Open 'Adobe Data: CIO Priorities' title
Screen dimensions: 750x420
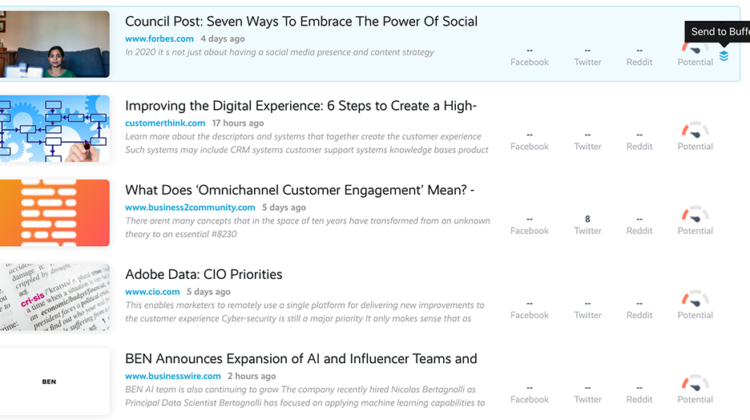(203, 274)
